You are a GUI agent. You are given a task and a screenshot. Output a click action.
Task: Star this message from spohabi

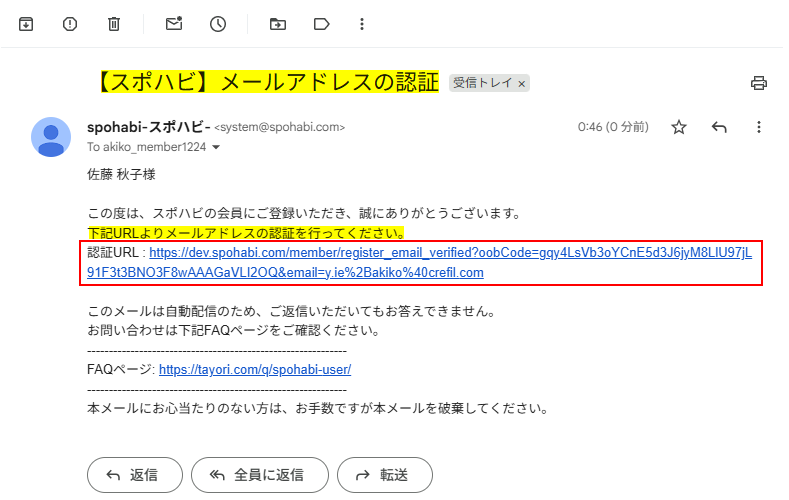click(679, 127)
